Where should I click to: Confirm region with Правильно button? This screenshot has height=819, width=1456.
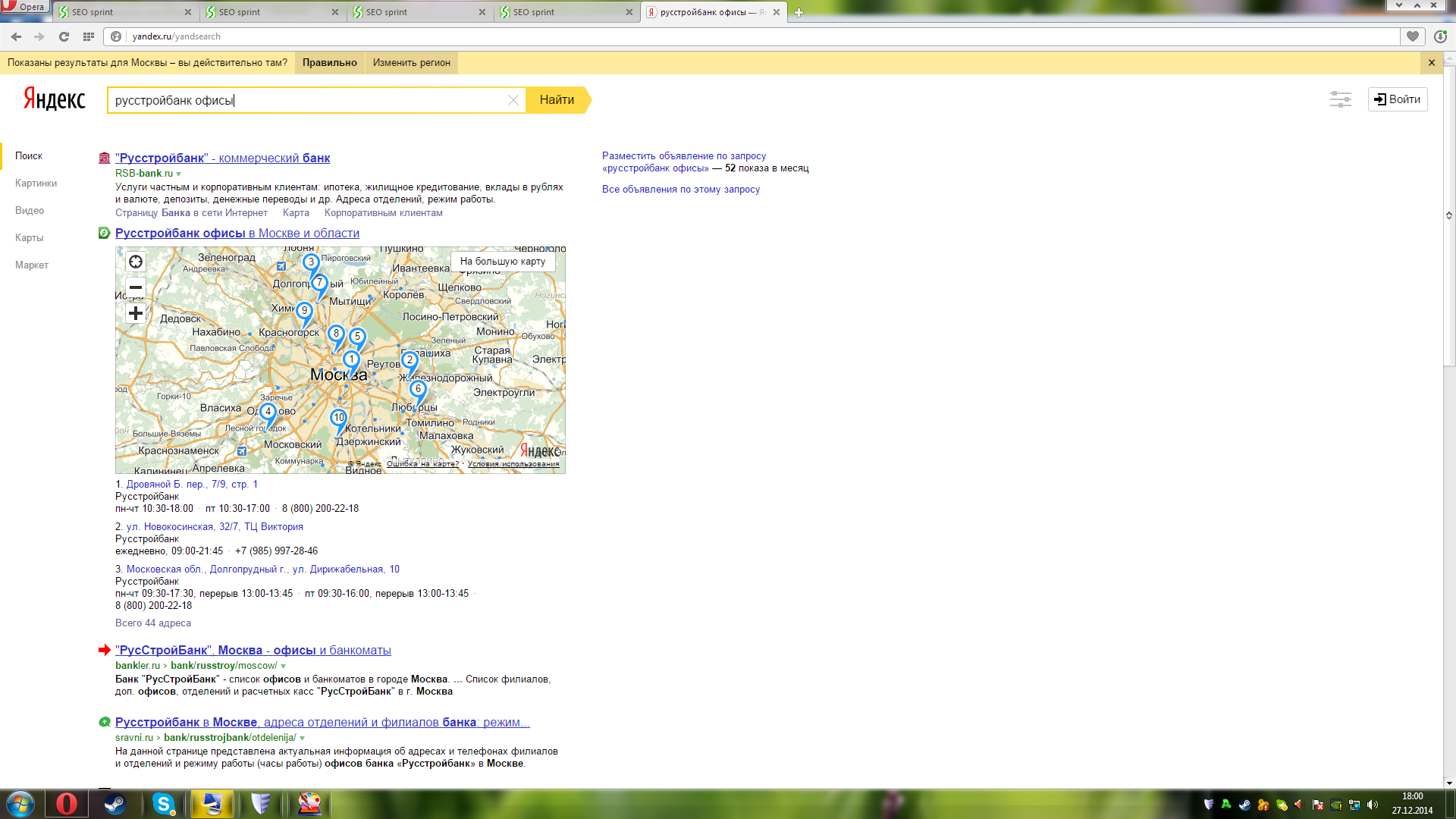[329, 63]
